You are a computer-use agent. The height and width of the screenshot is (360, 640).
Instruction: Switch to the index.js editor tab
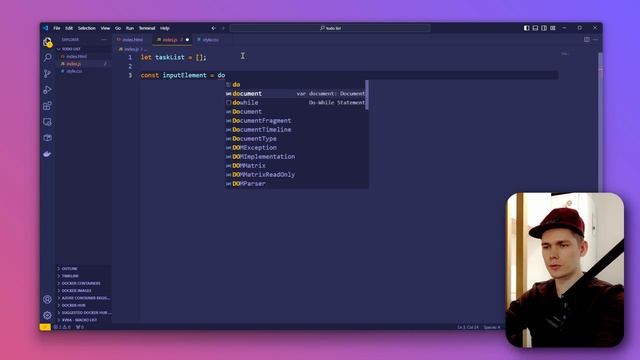tap(171, 40)
